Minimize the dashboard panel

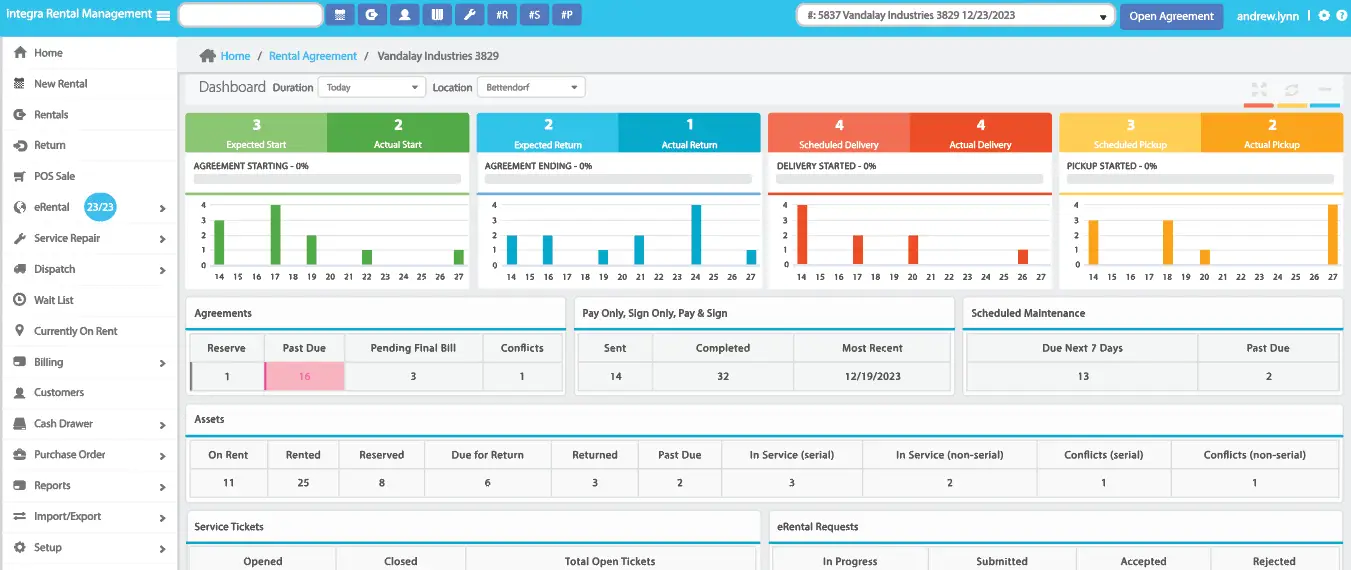pos(1324,90)
